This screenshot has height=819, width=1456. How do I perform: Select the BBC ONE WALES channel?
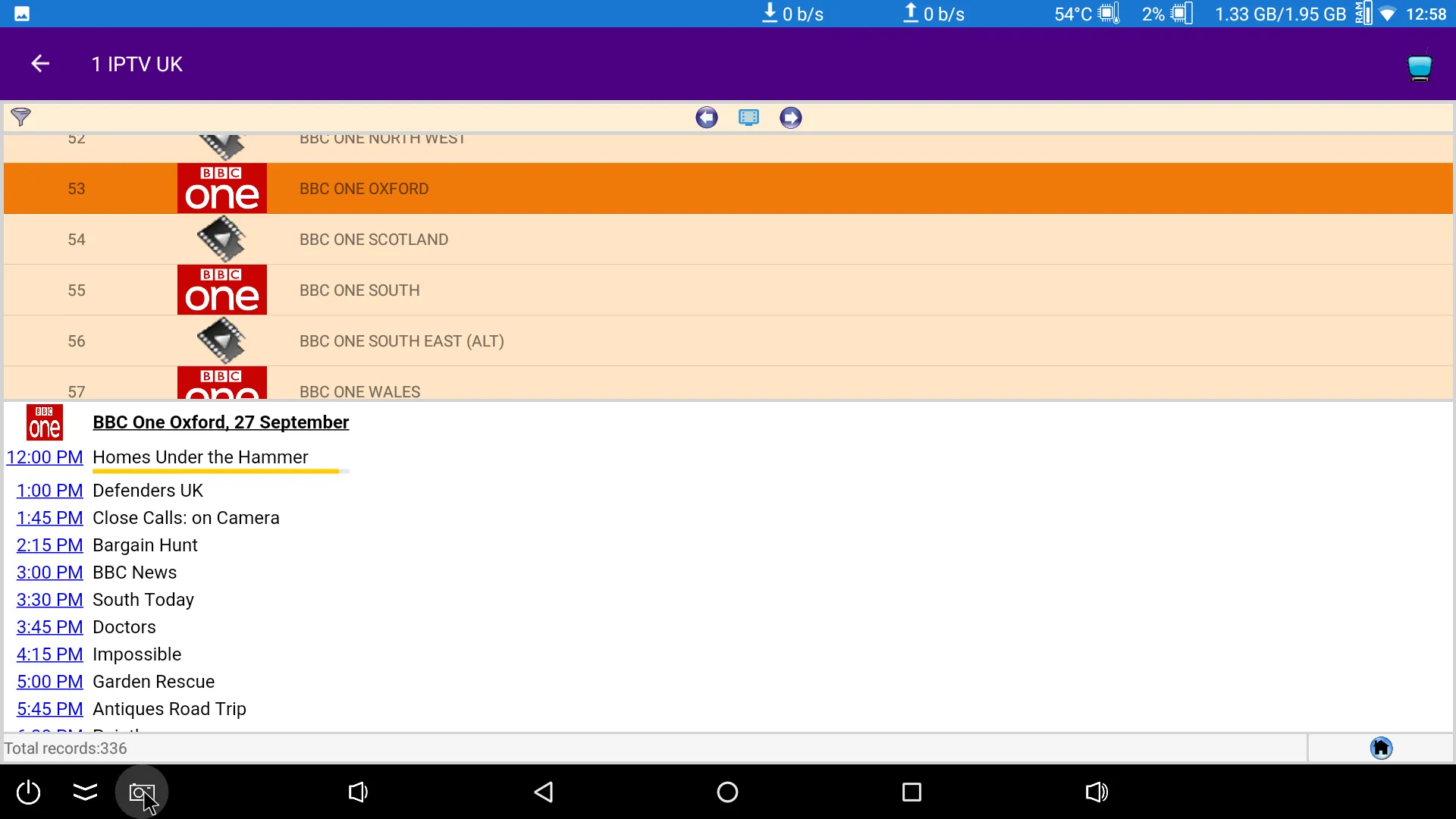click(728, 383)
